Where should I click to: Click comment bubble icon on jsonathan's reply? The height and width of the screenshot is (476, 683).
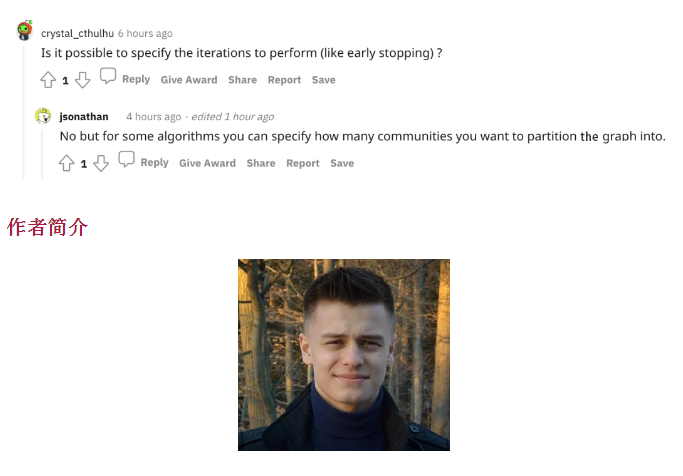click(x=126, y=159)
